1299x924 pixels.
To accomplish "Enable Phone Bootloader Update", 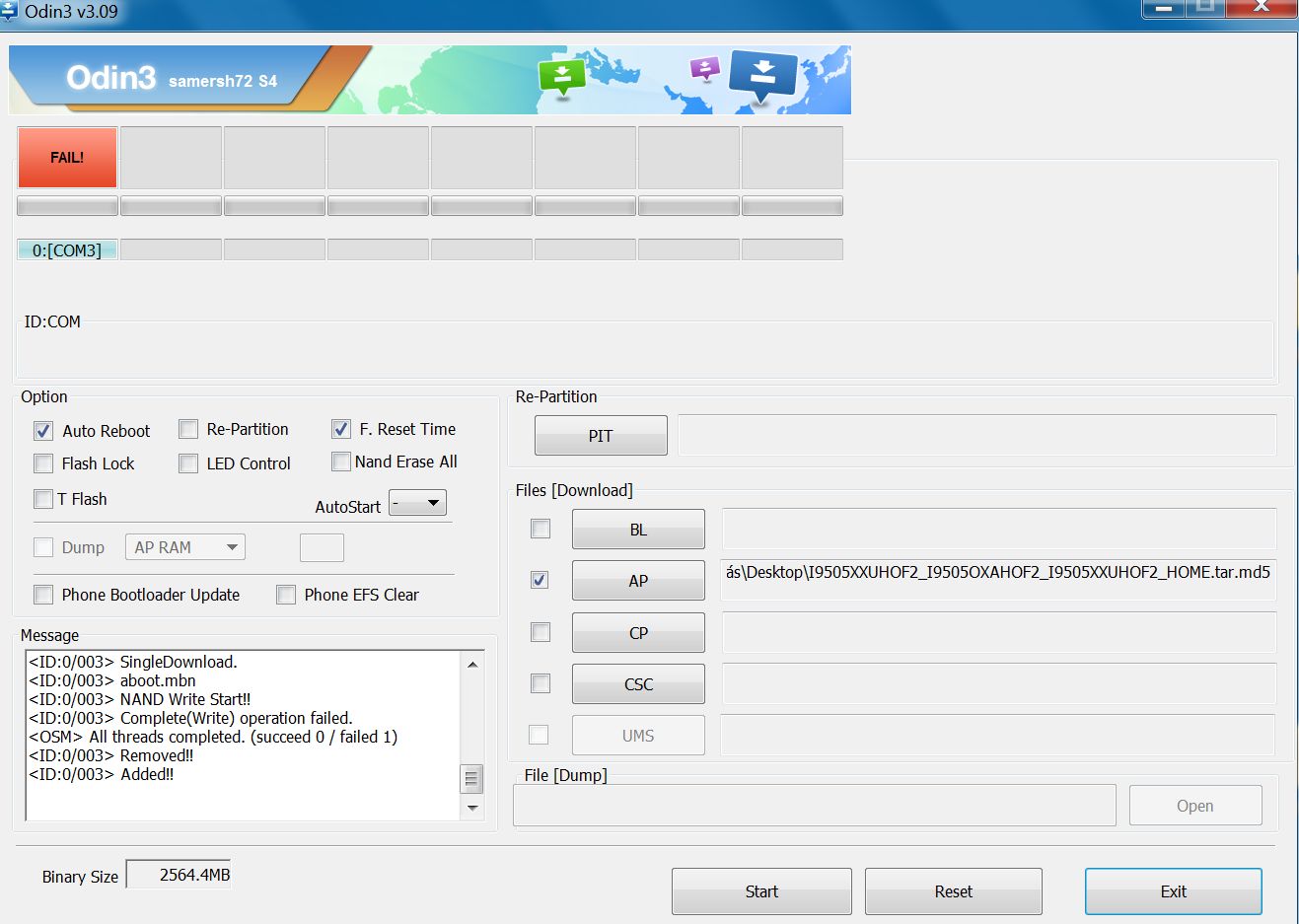I will coord(43,595).
